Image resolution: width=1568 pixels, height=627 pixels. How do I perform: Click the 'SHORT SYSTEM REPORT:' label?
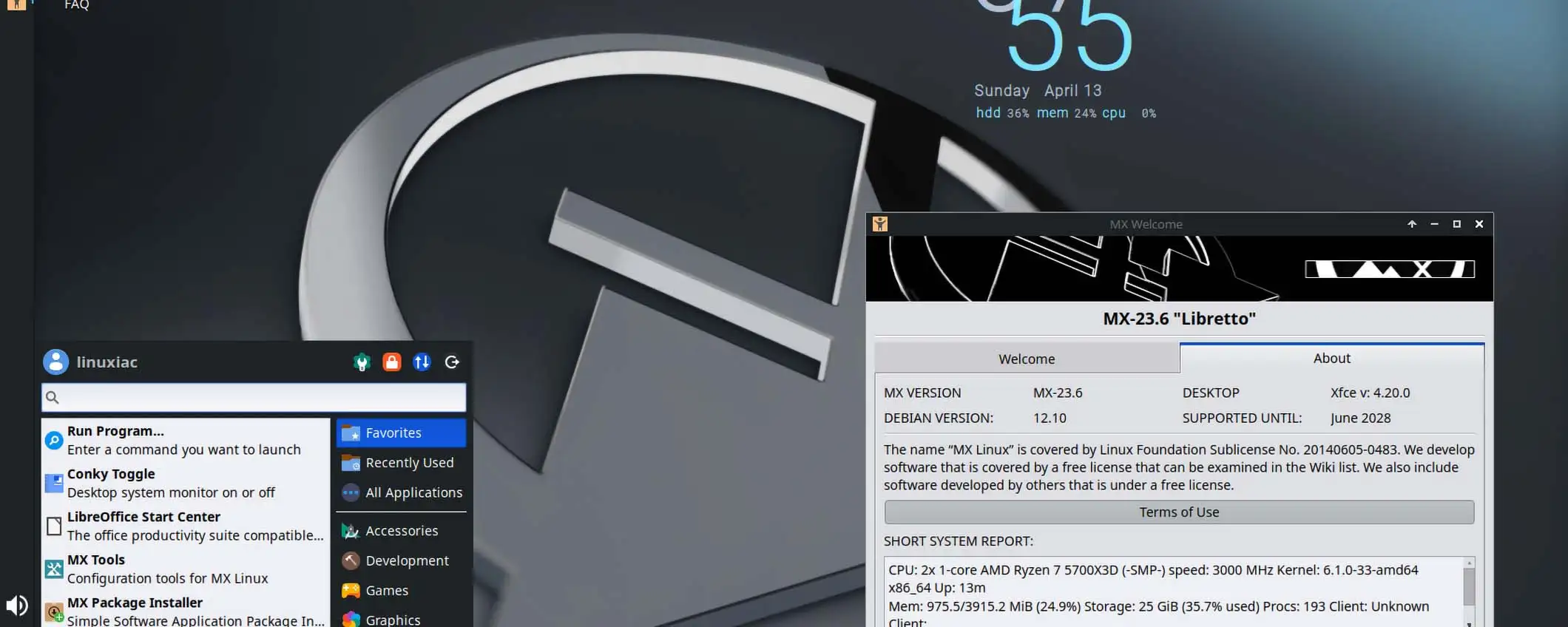[959, 541]
